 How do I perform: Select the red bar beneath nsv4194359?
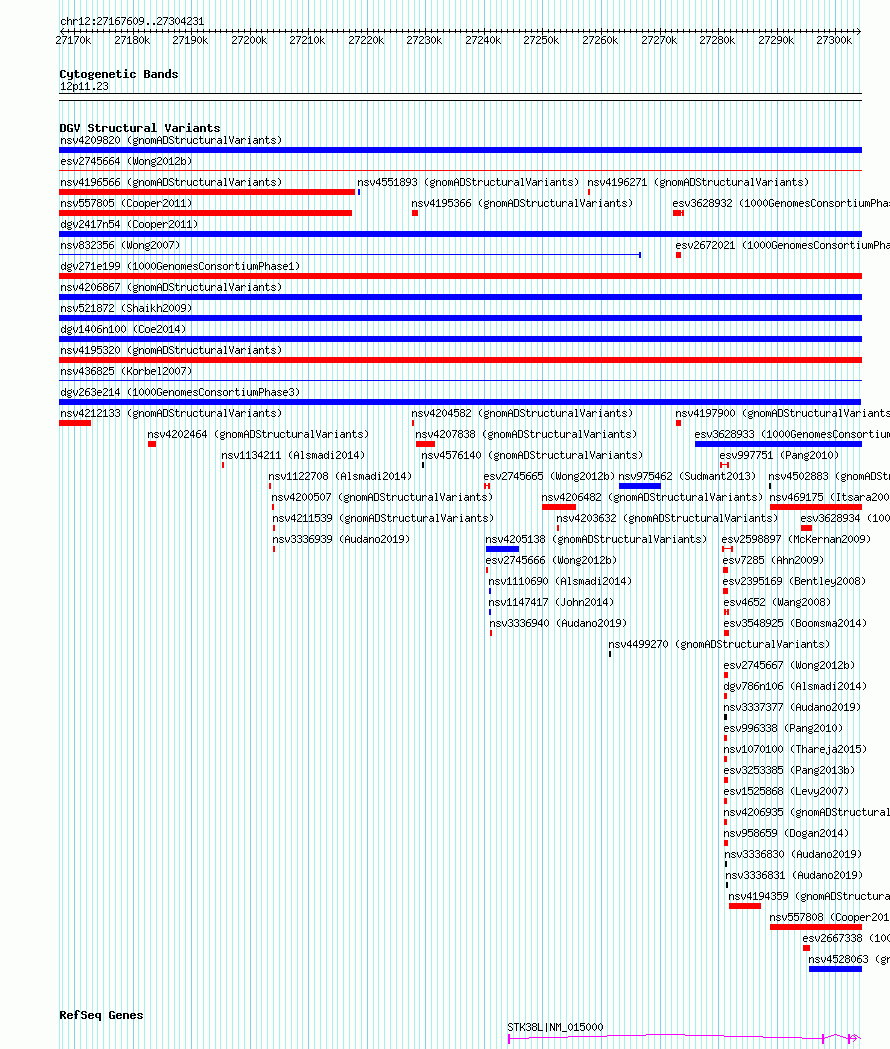click(745, 907)
